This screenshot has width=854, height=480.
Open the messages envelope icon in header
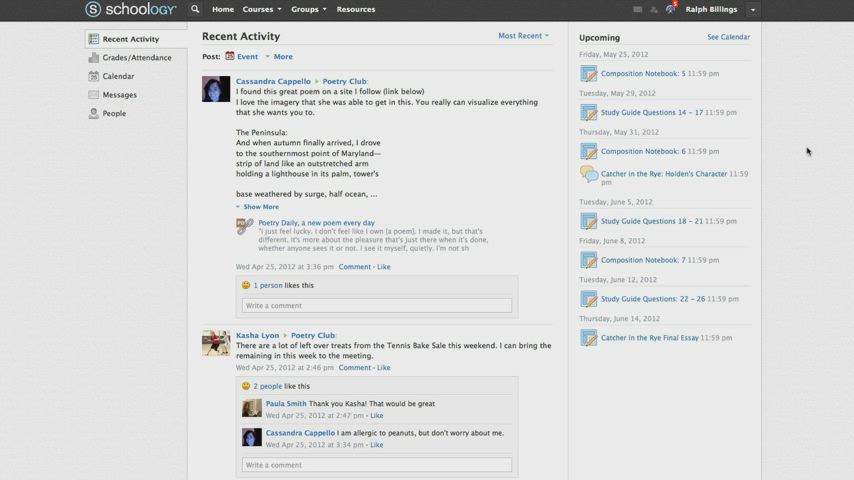(637, 9)
